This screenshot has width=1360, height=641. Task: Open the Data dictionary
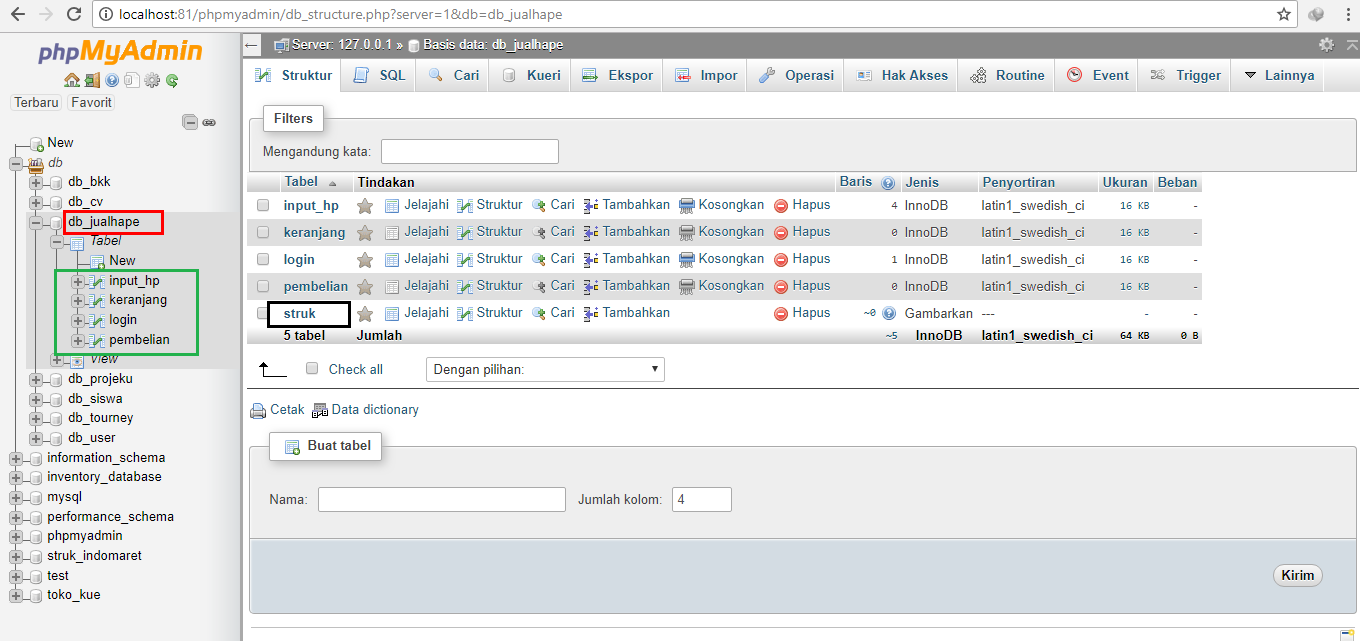(x=374, y=410)
